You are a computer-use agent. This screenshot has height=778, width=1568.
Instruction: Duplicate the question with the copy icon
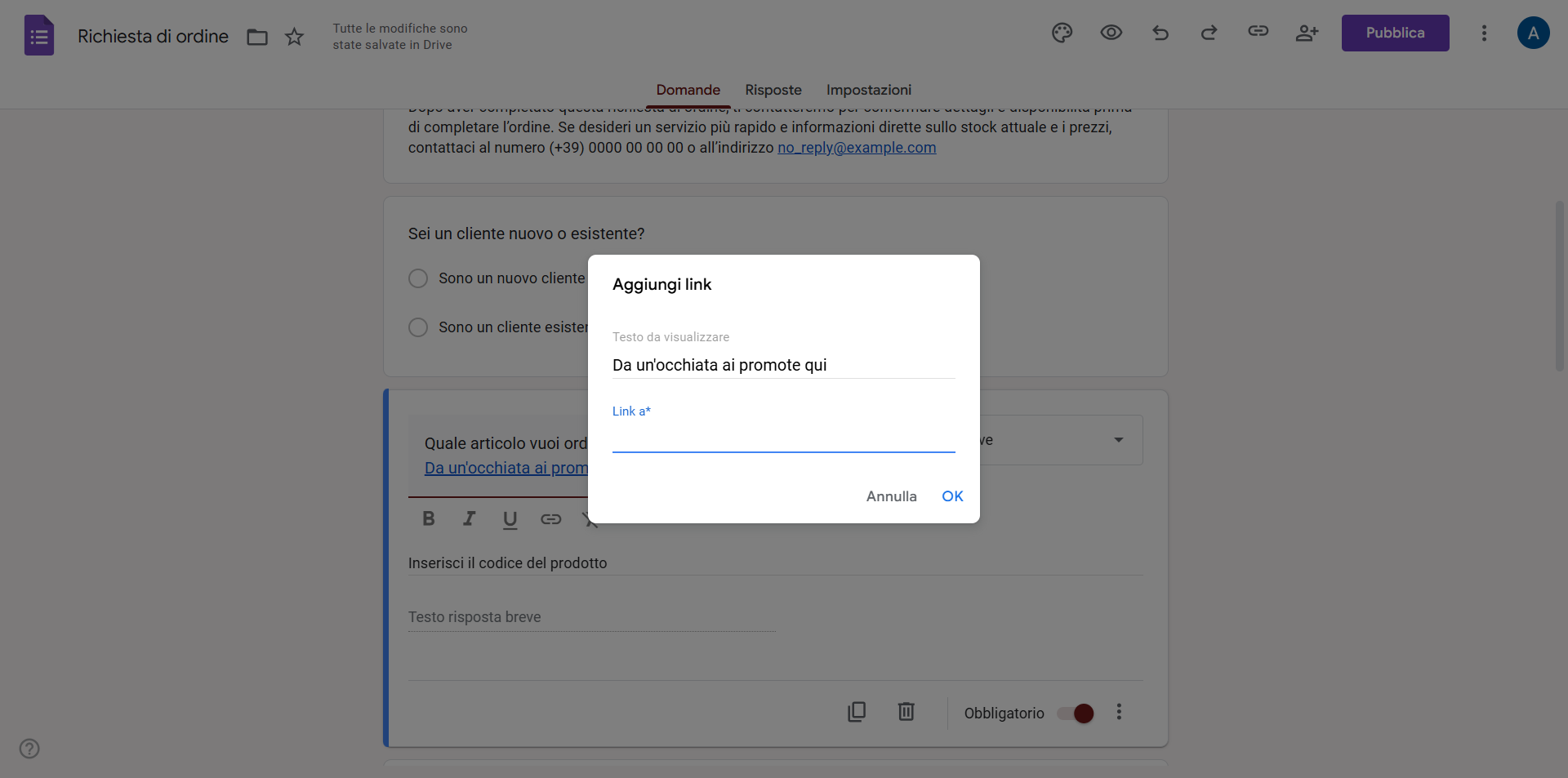[x=857, y=712]
